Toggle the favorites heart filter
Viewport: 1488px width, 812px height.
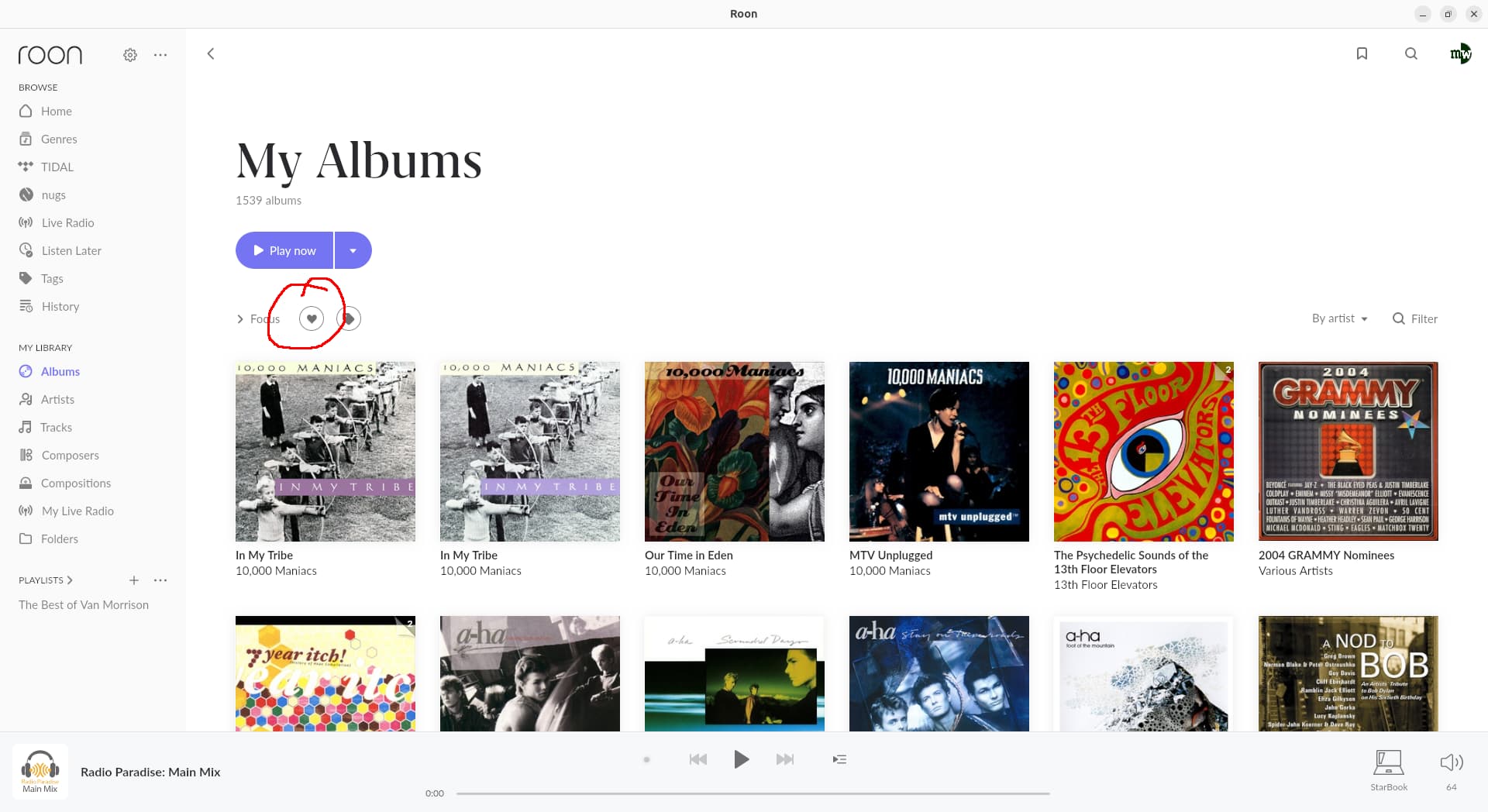click(312, 318)
